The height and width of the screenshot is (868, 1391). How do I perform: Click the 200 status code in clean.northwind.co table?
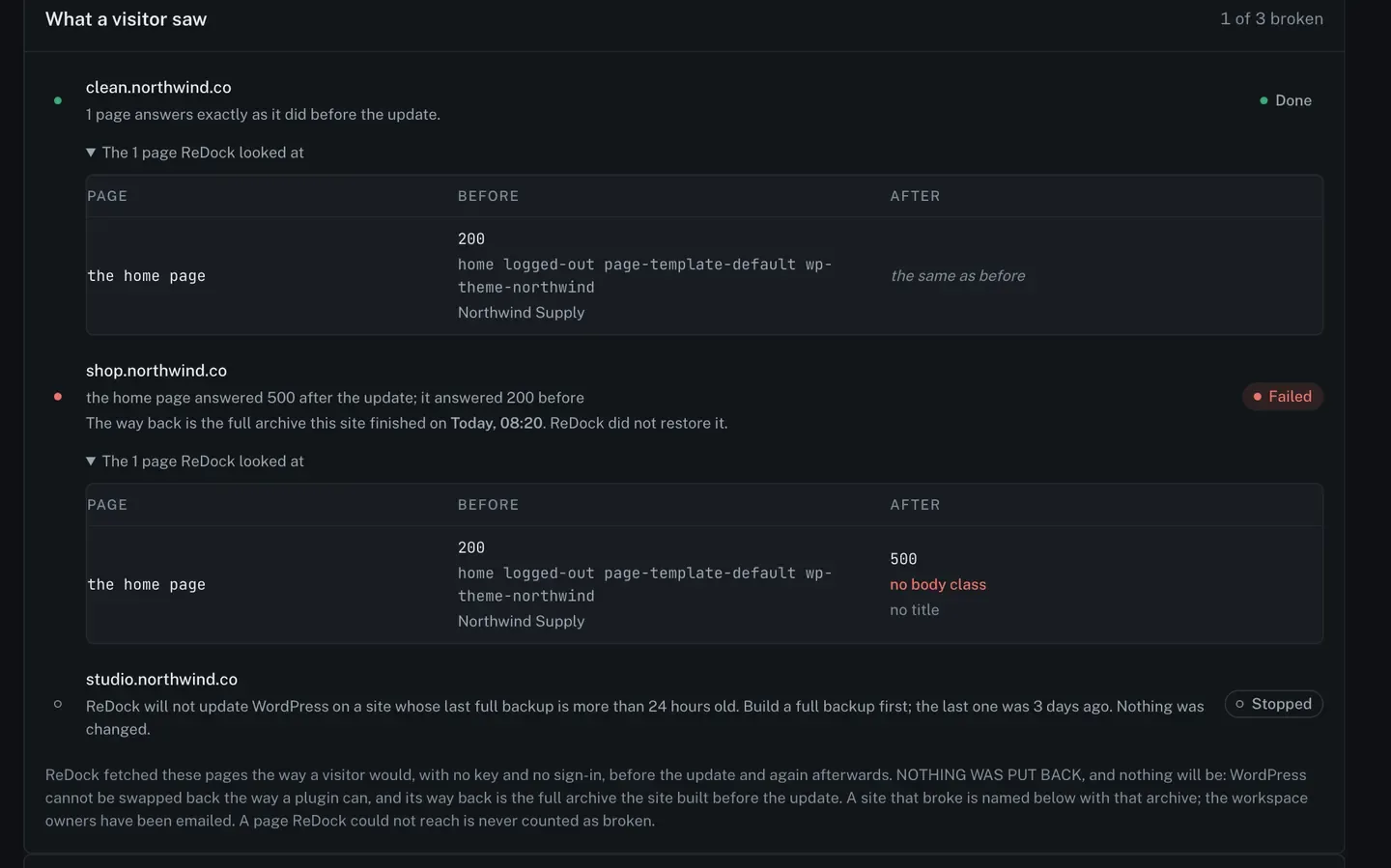(471, 238)
